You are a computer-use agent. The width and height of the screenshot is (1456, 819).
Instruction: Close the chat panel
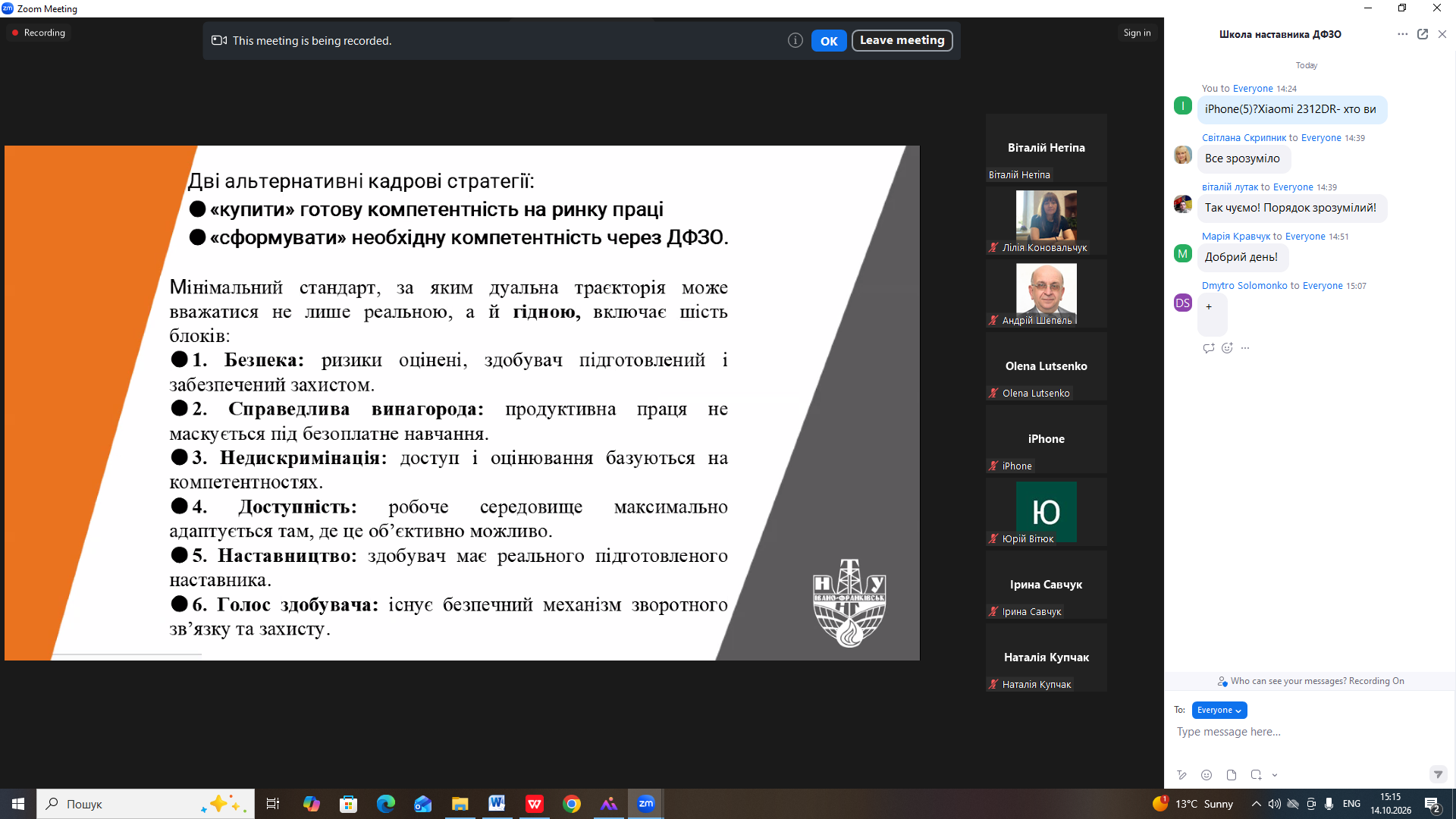(x=1442, y=34)
